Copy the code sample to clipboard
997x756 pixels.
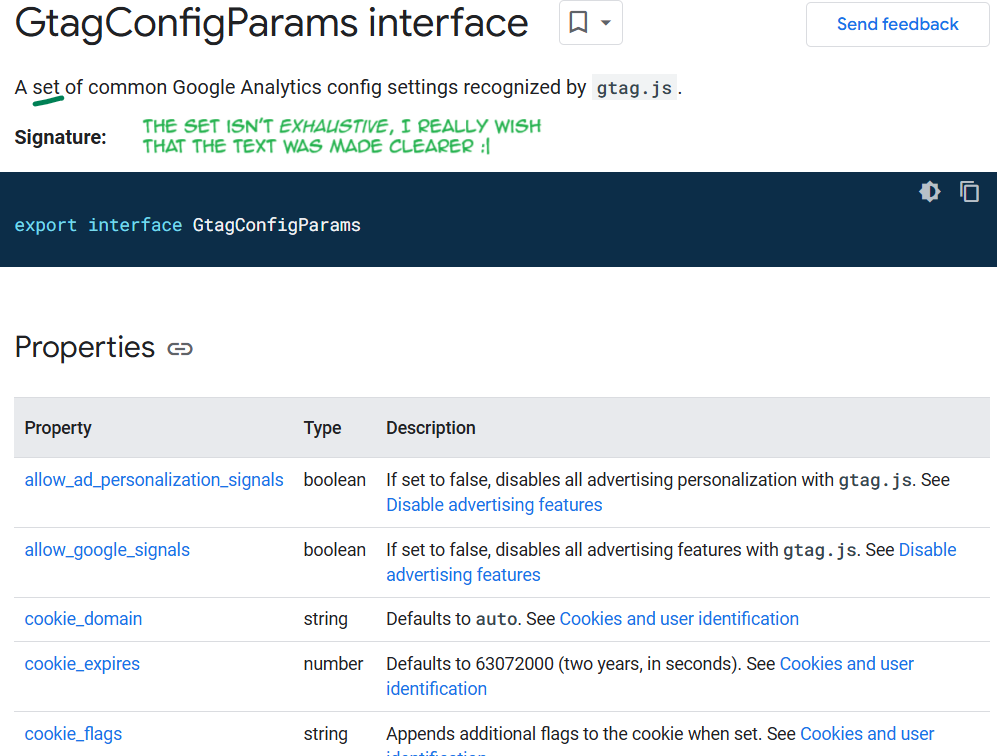coord(969,191)
